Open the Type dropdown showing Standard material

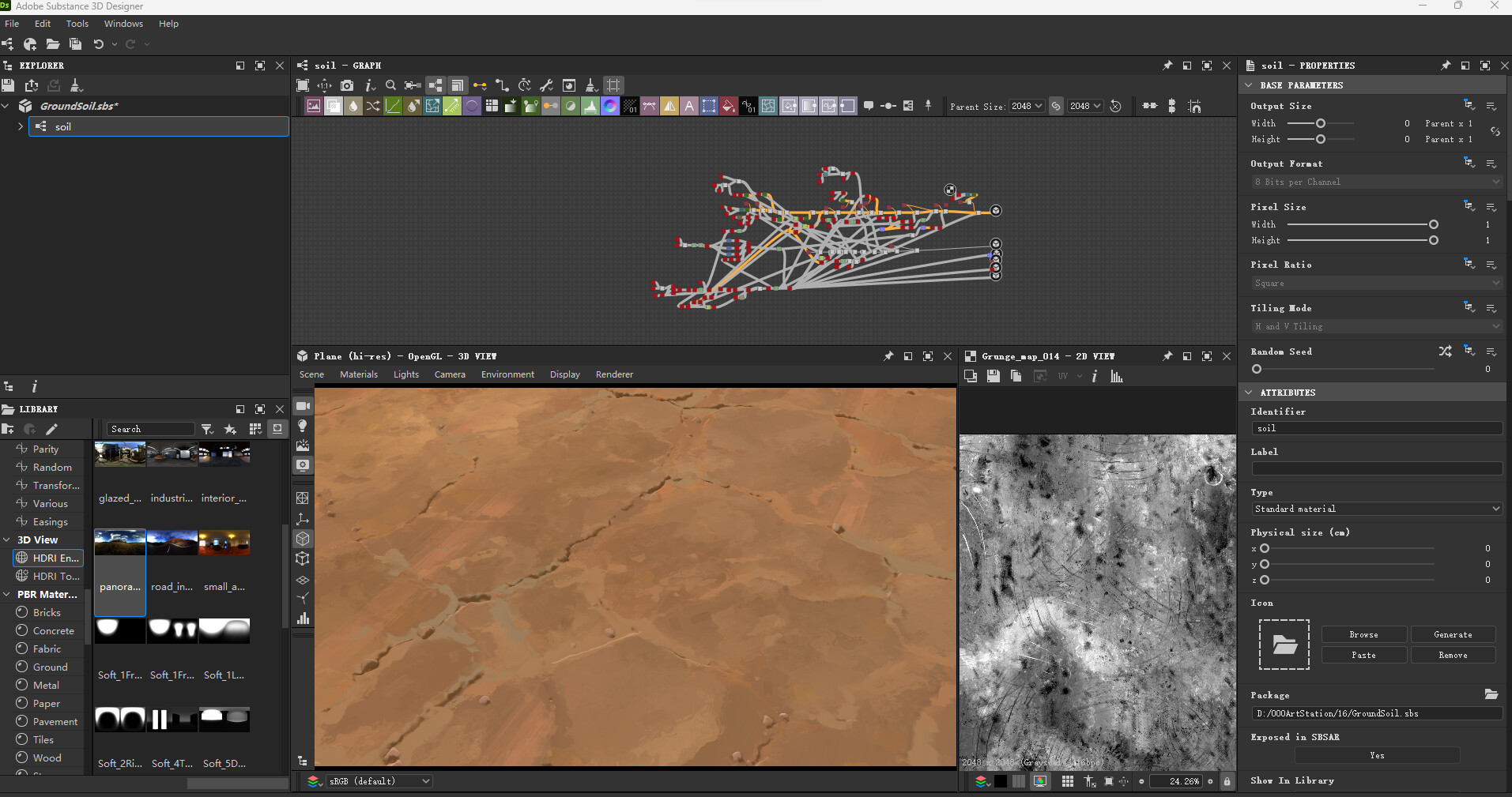(x=1375, y=509)
